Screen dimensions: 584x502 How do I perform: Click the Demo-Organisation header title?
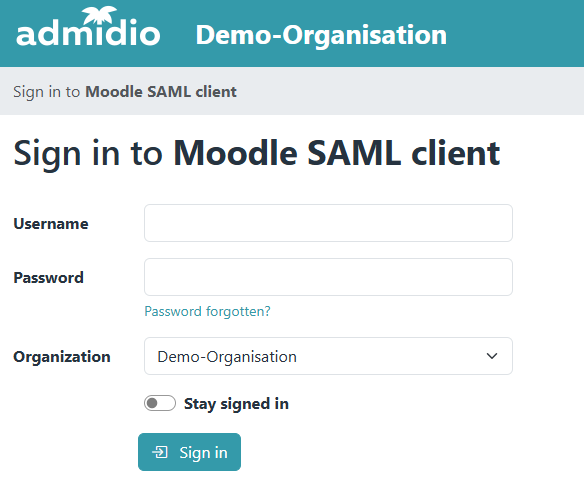(321, 35)
